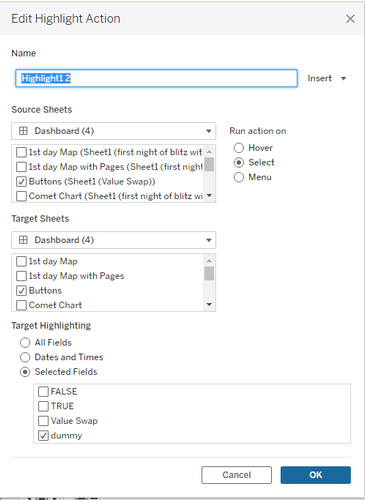
Task: Click the Cancel button
Action: coord(236,475)
